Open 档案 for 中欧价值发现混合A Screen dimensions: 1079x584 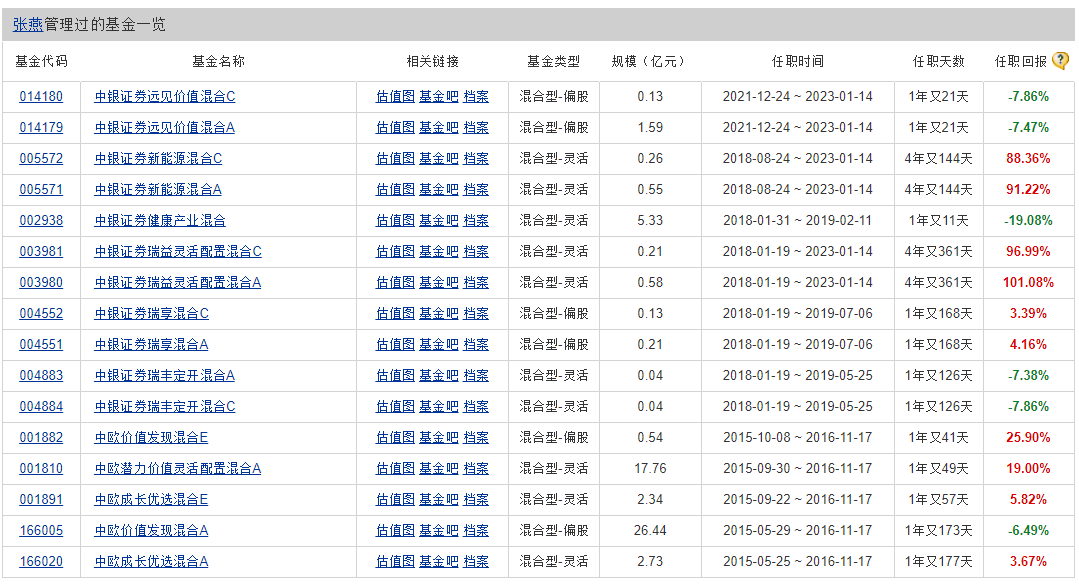pyautogui.click(x=476, y=531)
